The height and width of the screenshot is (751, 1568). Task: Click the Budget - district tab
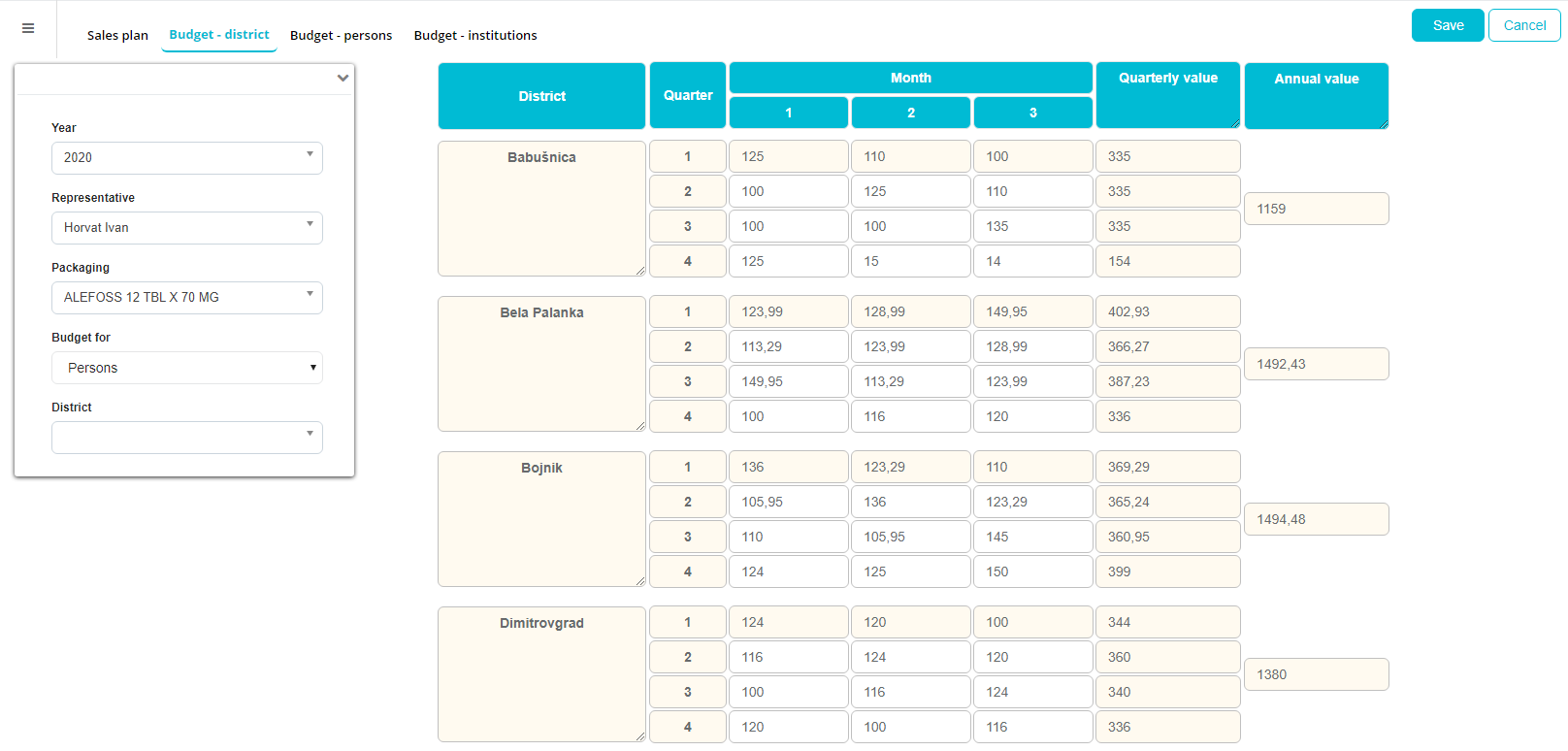(x=219, y=35)
